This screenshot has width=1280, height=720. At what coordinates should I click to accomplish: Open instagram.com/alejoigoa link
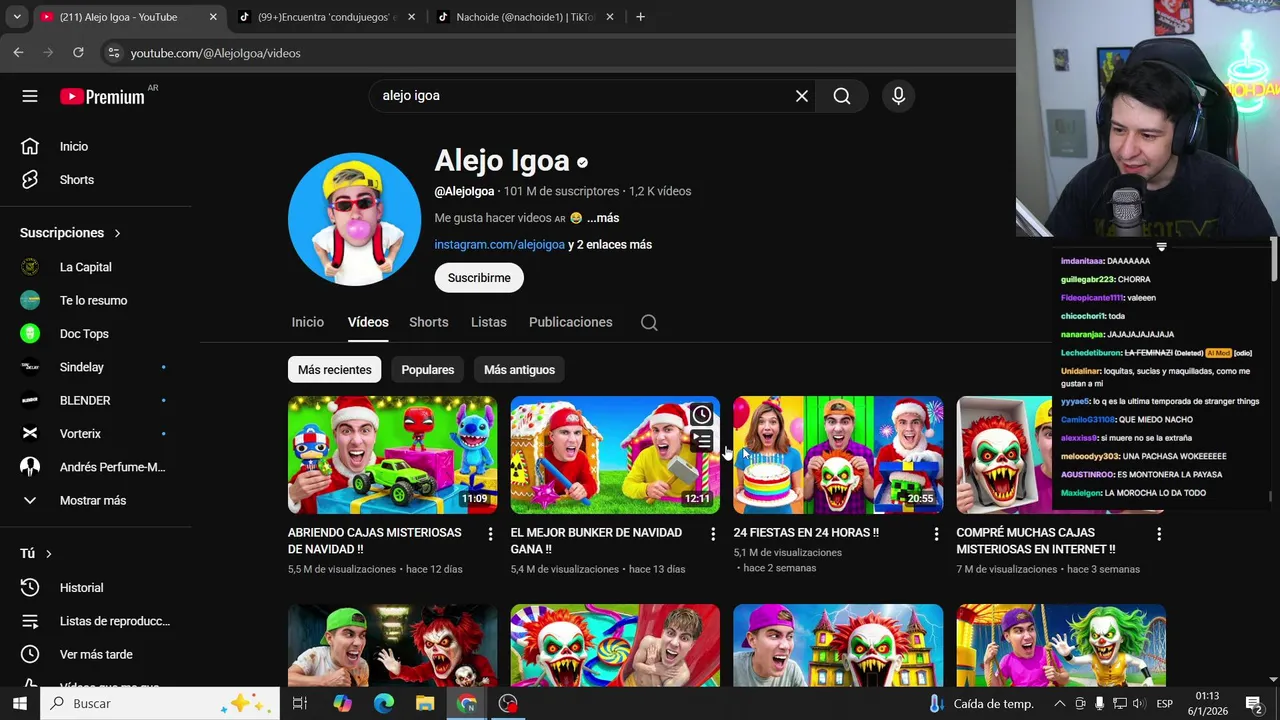(499, 245)
